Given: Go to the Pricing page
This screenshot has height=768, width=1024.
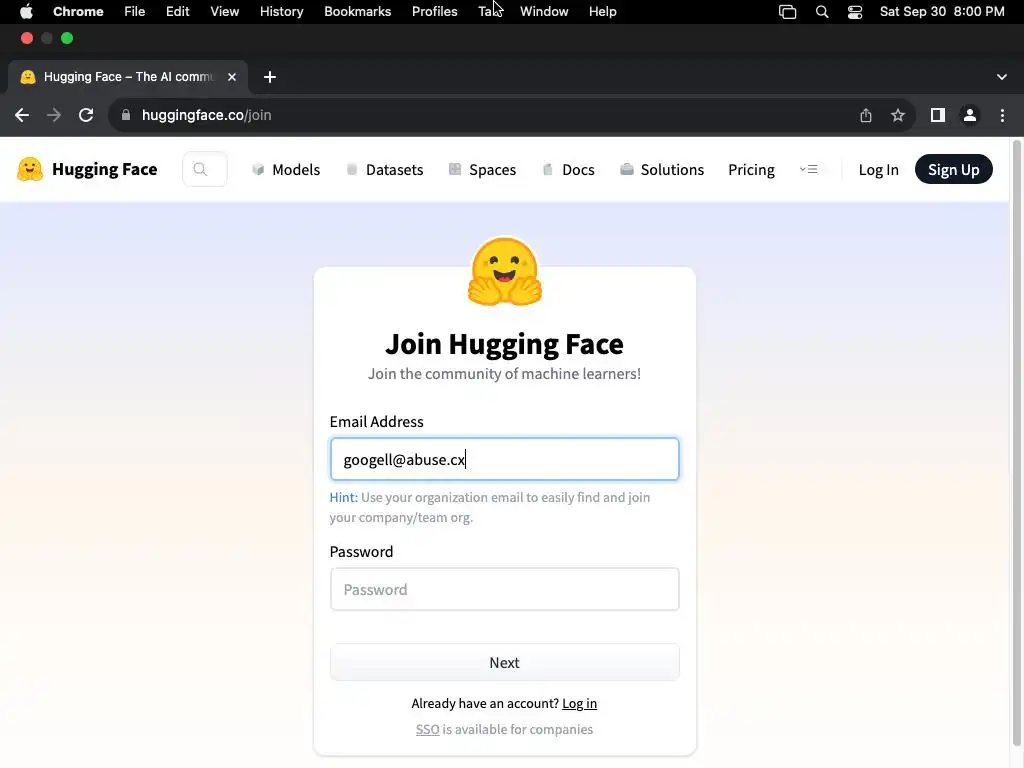Looking at the screenshot, I should tap(751, 170).
